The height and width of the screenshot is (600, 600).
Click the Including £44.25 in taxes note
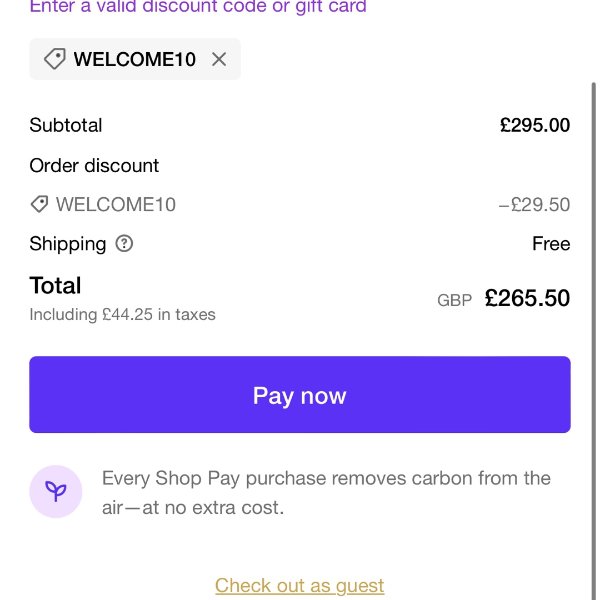click(122, 315)
